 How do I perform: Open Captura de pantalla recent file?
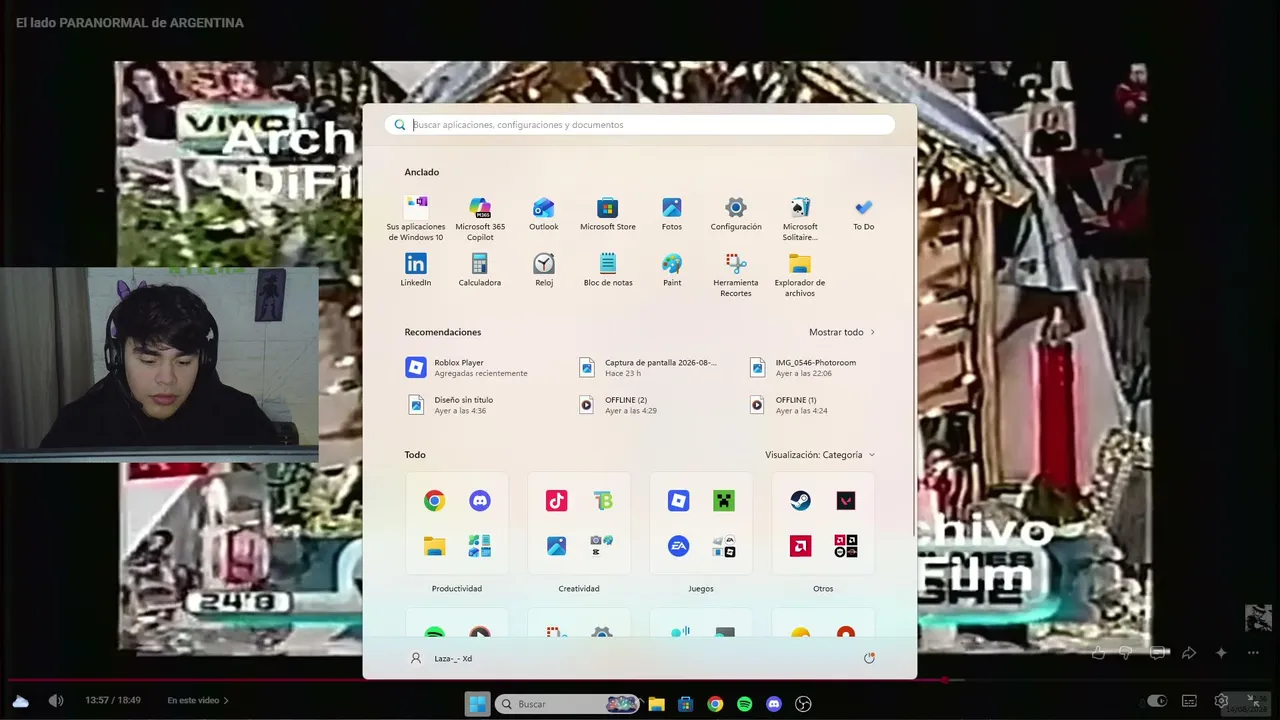point(650,368)
